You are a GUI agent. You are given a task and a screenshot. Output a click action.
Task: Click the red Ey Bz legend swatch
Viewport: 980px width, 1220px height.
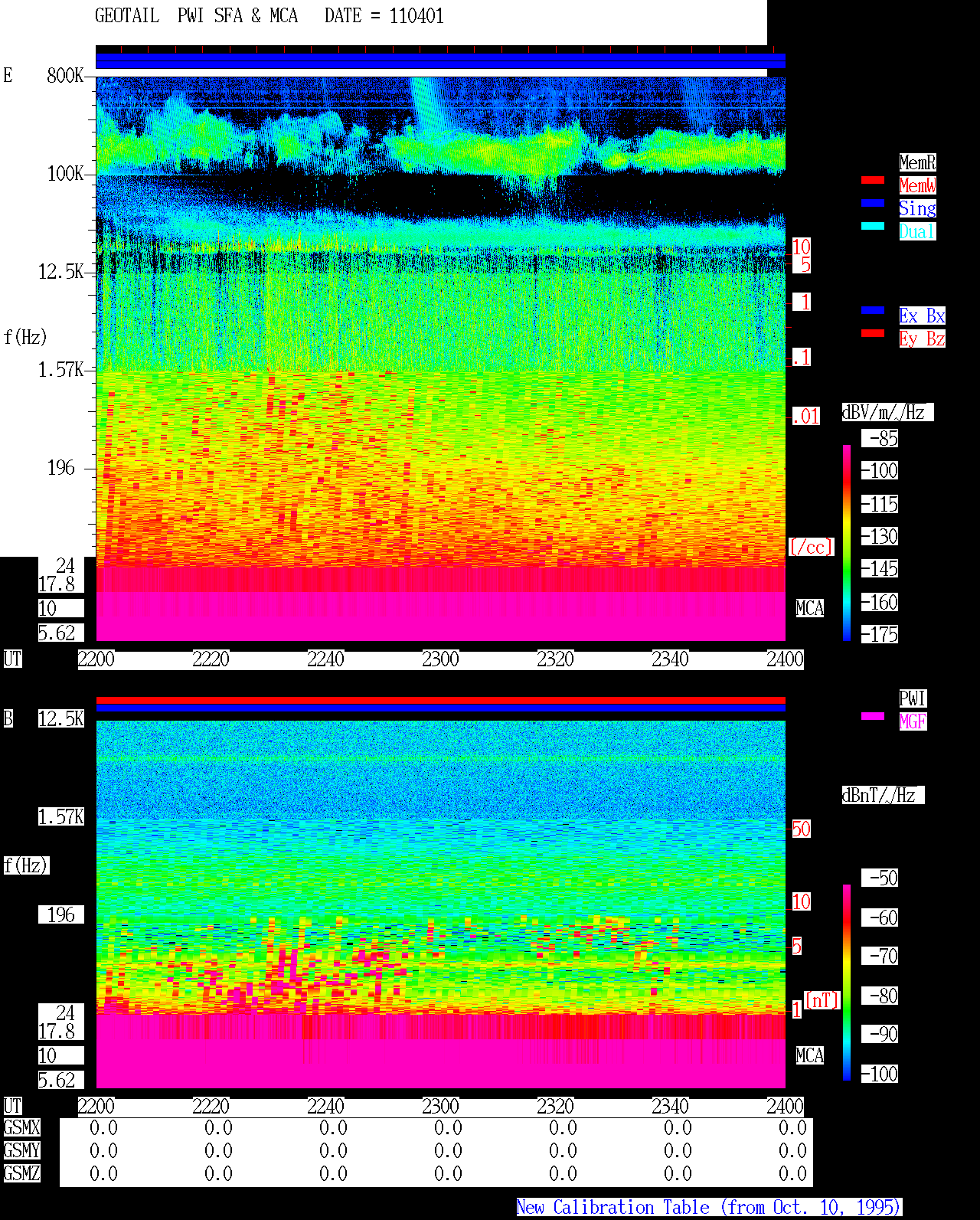pyautogui.click(x=873, y=333)
